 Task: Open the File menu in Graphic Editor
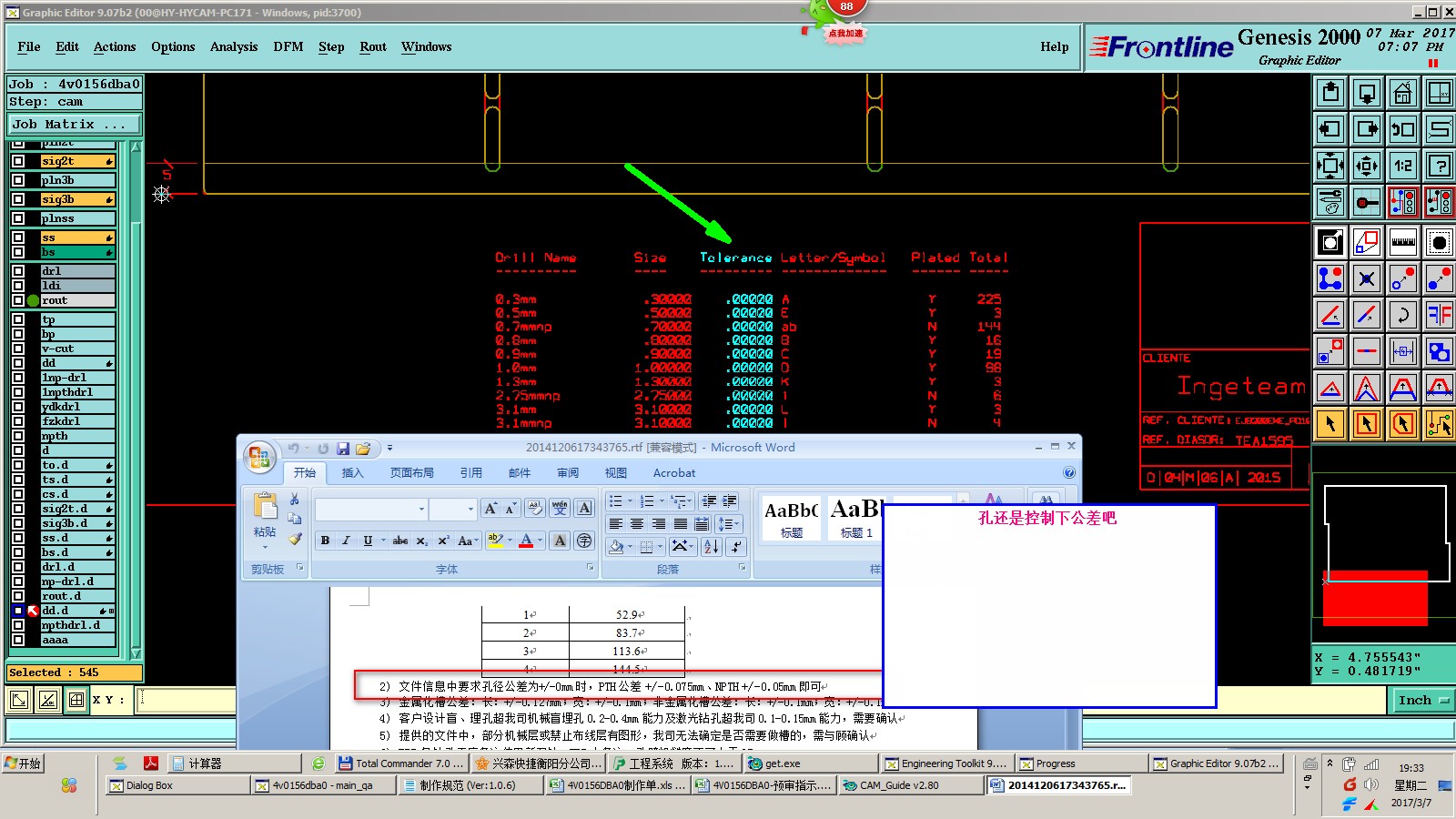tap(29, 47)
